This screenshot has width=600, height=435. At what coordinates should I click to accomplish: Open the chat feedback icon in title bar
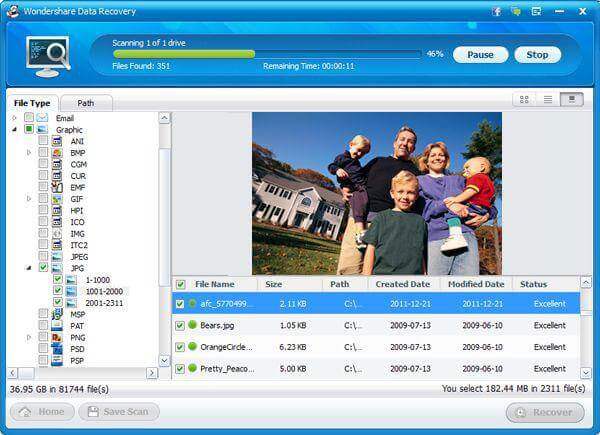coord(516,11)
